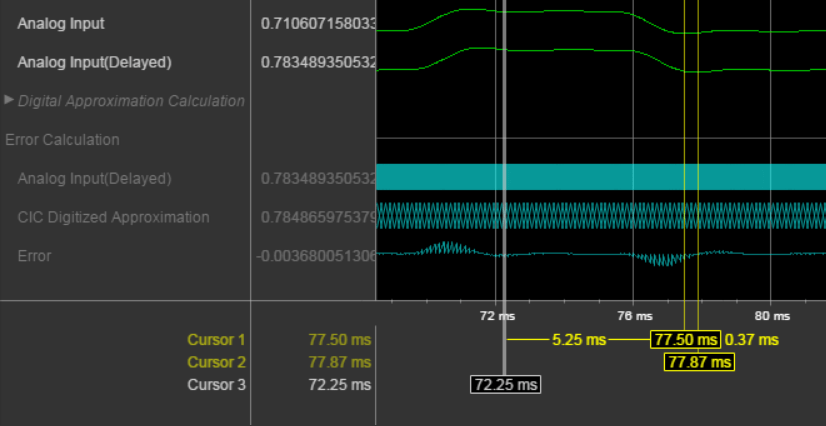This screenshot has width=826, height=426.
Task: Click the 0.37 ms delta measurement label
Action: [x=751, y=340]
